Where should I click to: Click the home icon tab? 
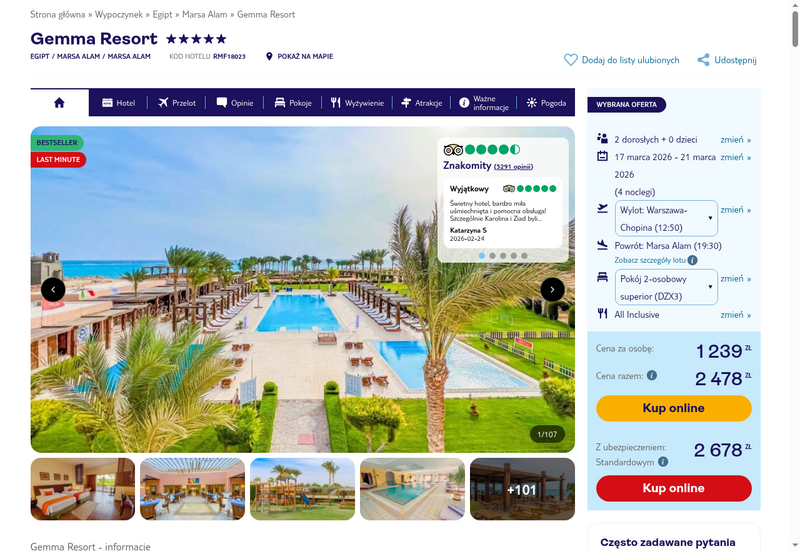pos(59,103)
